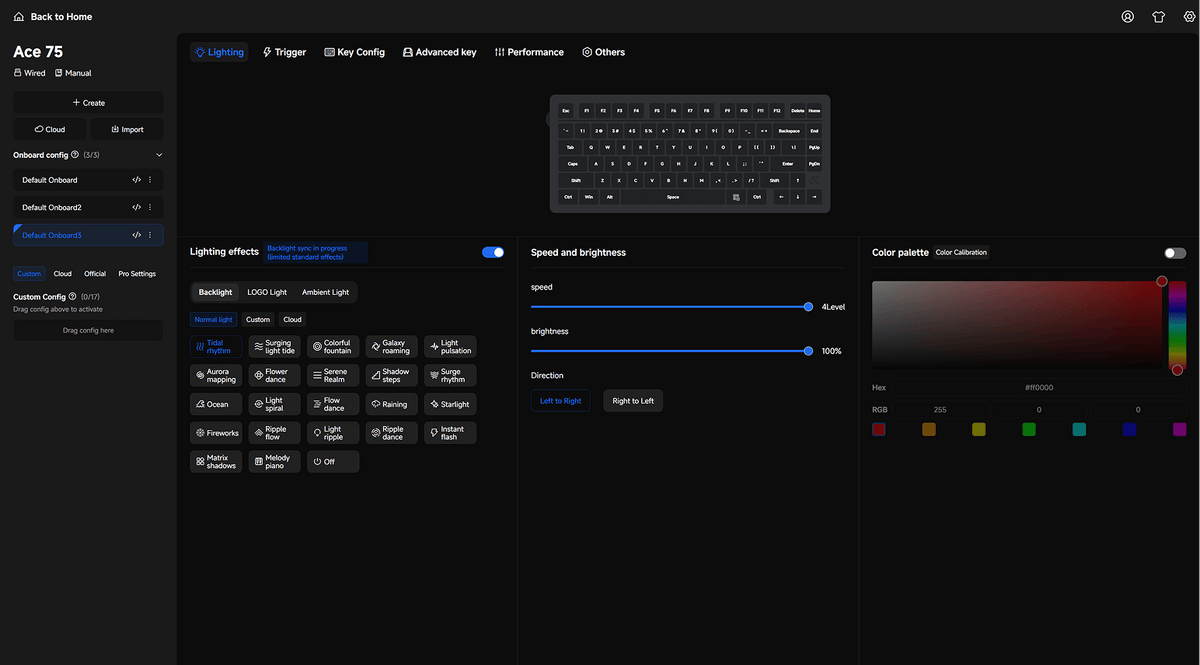Open three-dot menu for Default Onboard
1200x665 pixels.
pyautogui.click(x=150, y=180)
